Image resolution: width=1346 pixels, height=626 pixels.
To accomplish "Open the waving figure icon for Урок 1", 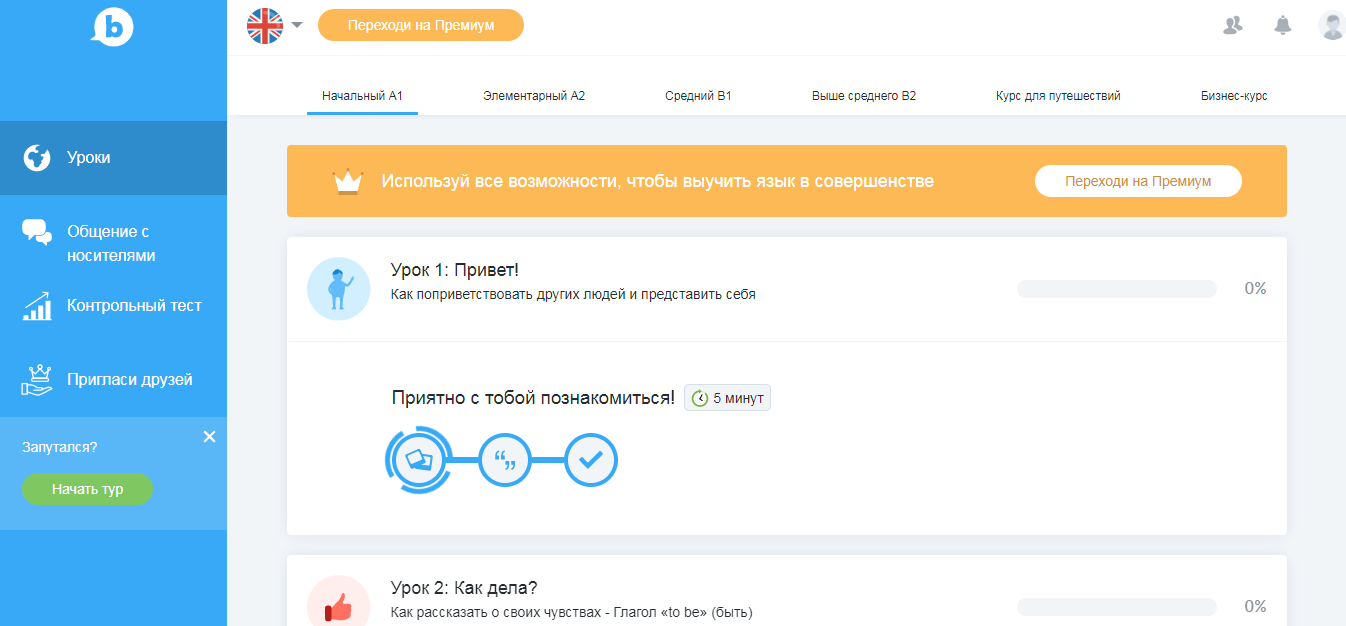I will coord(338,288).
